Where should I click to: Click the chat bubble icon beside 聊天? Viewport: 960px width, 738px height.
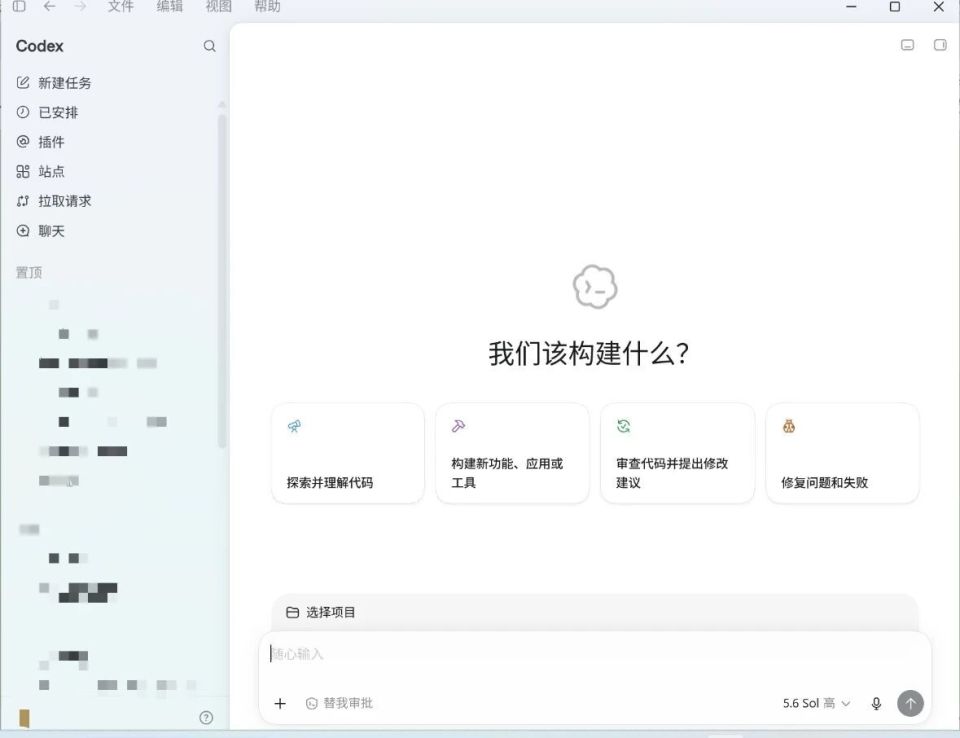23,231
